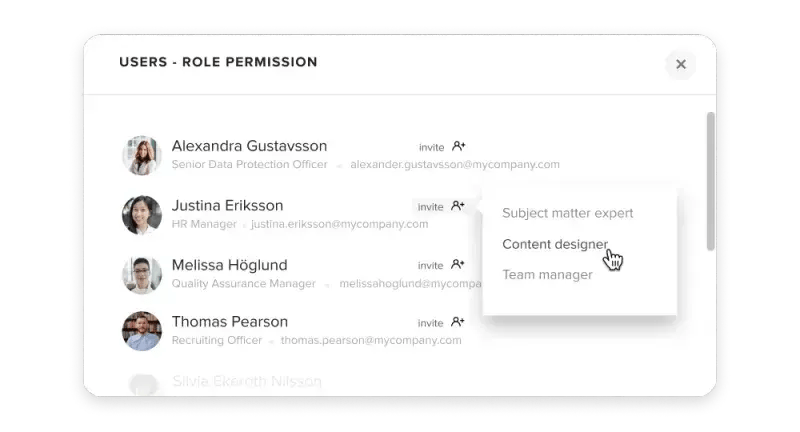Click the user list vertical scrollbar
The width and height of the screenshot is (800, 432).
(710, 182)
